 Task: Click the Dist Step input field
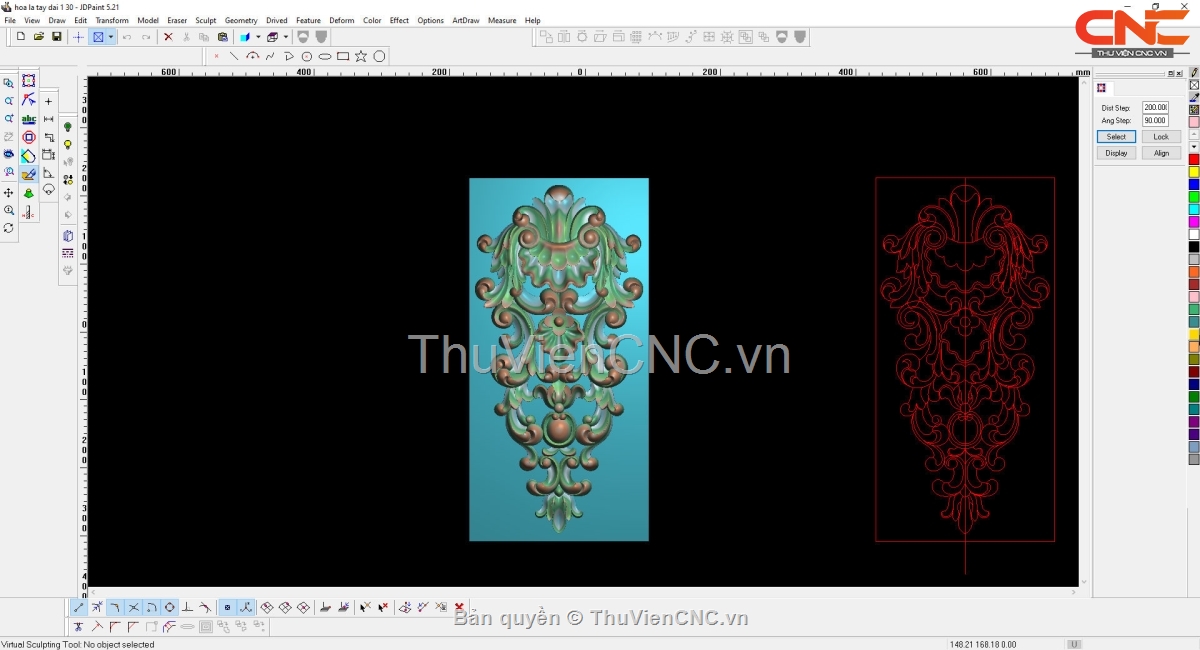[x=1155, y=107]
